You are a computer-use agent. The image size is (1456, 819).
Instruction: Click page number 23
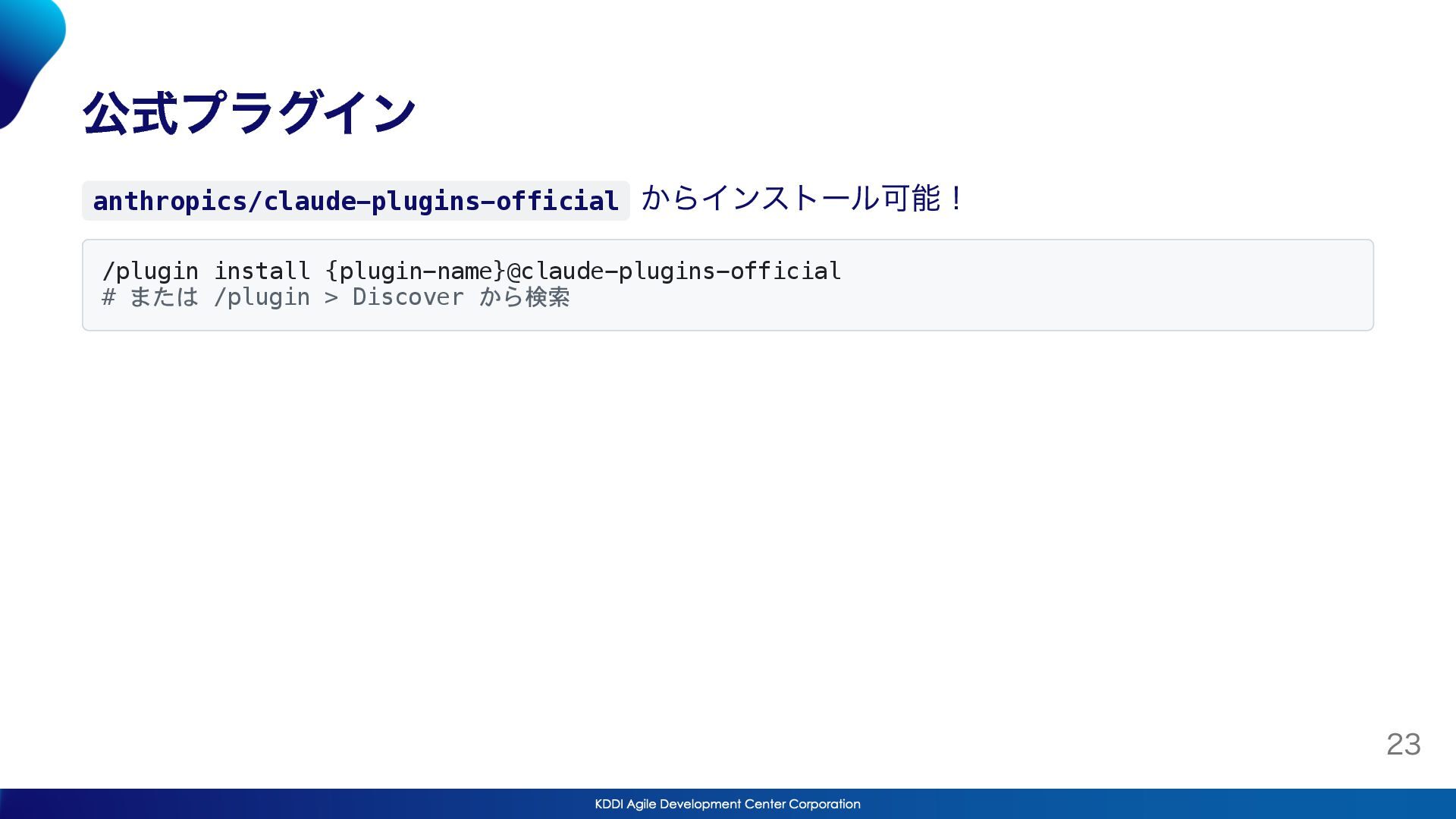pos(1403,744)
